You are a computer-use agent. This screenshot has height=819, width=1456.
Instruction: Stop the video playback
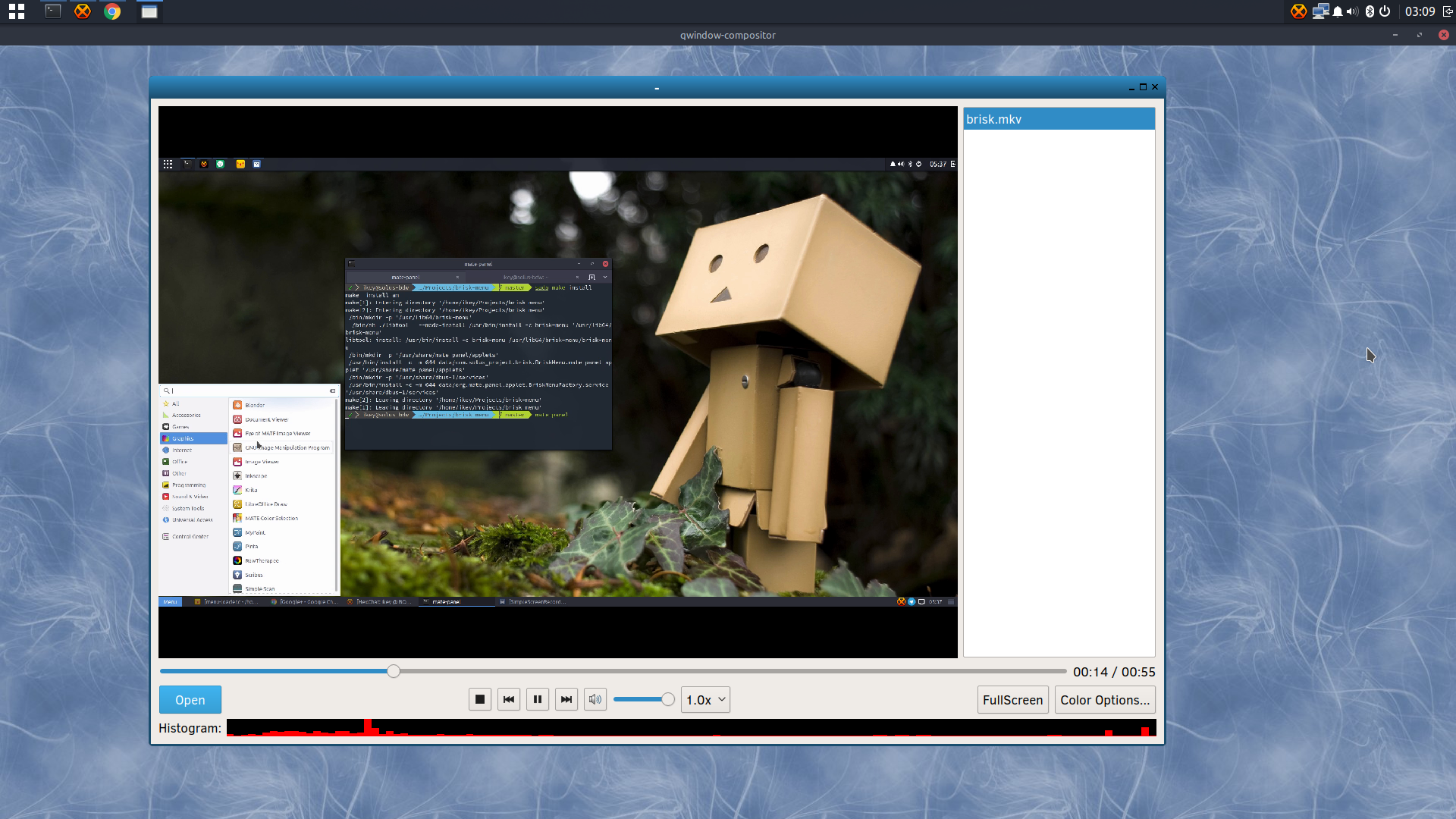coord(479,699)
